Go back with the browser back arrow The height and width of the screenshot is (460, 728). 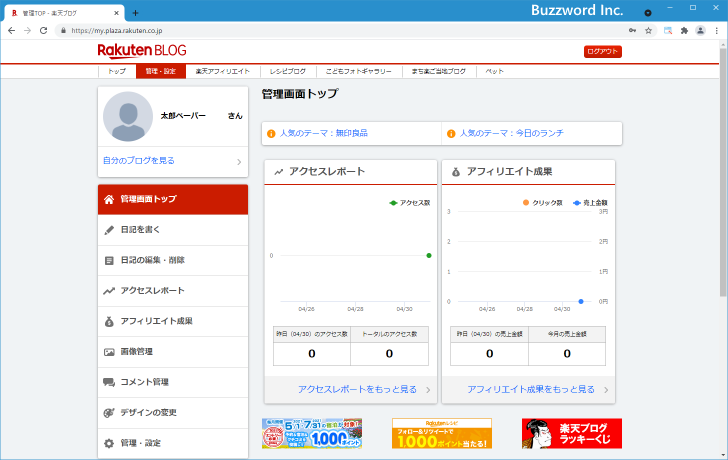(x=12, y=31)
